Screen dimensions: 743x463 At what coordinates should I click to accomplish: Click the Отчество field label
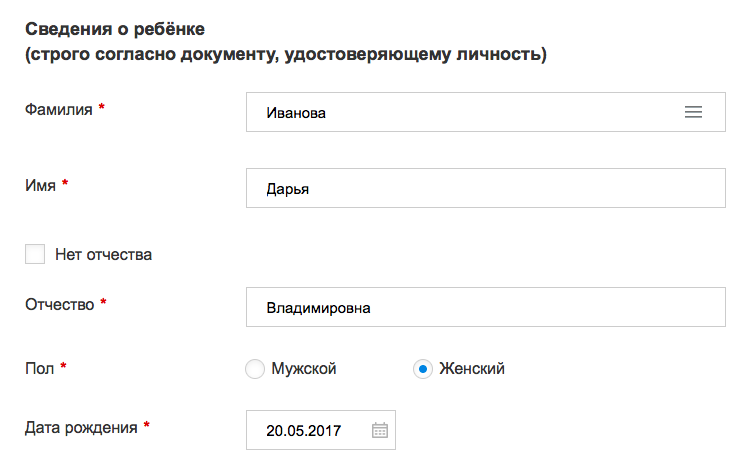click(x=59, y=303)
